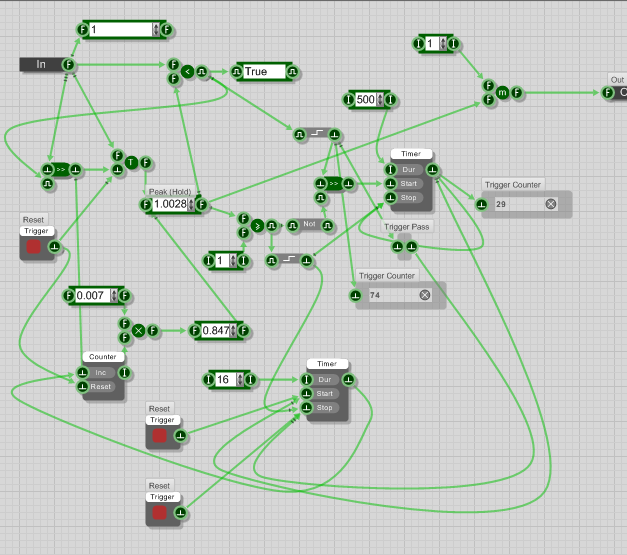Select the In input node
The height and width of the screenshot is (555, 627).
[x=41, y=65]
